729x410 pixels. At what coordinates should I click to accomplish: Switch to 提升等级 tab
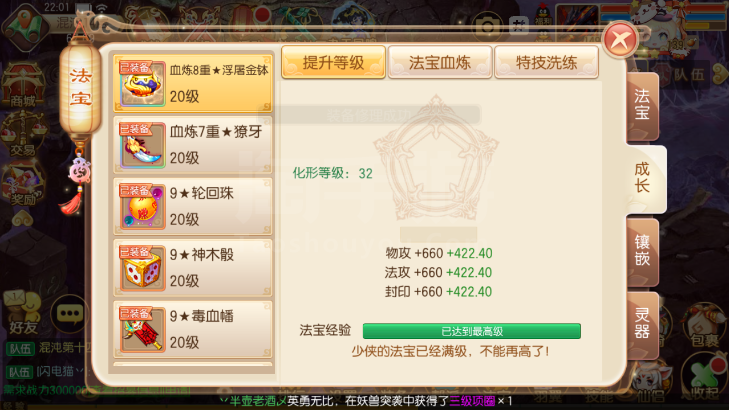click(333, 62)
